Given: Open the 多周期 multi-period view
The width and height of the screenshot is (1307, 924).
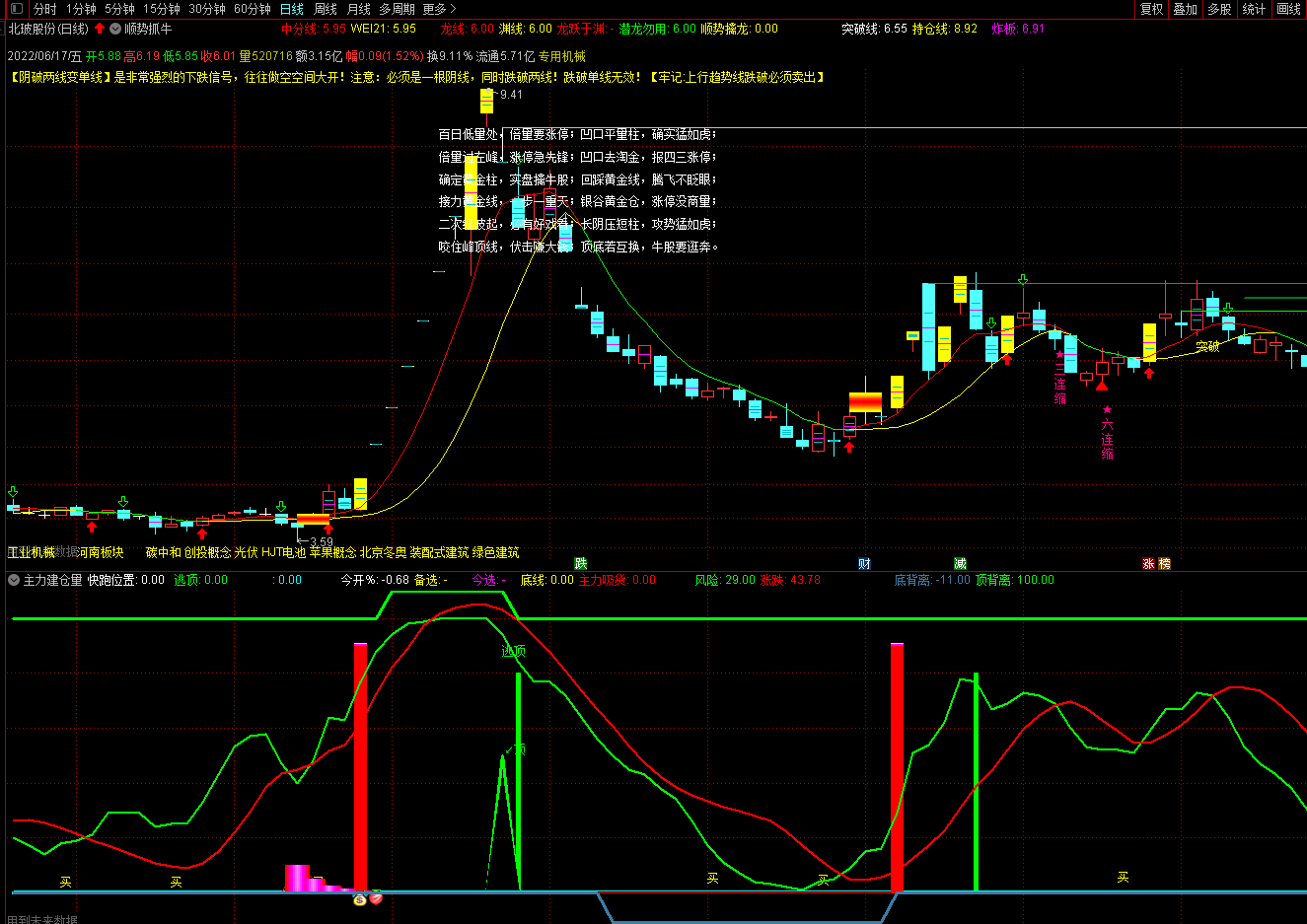Looking at the screenshot, I should click(398, 9).
